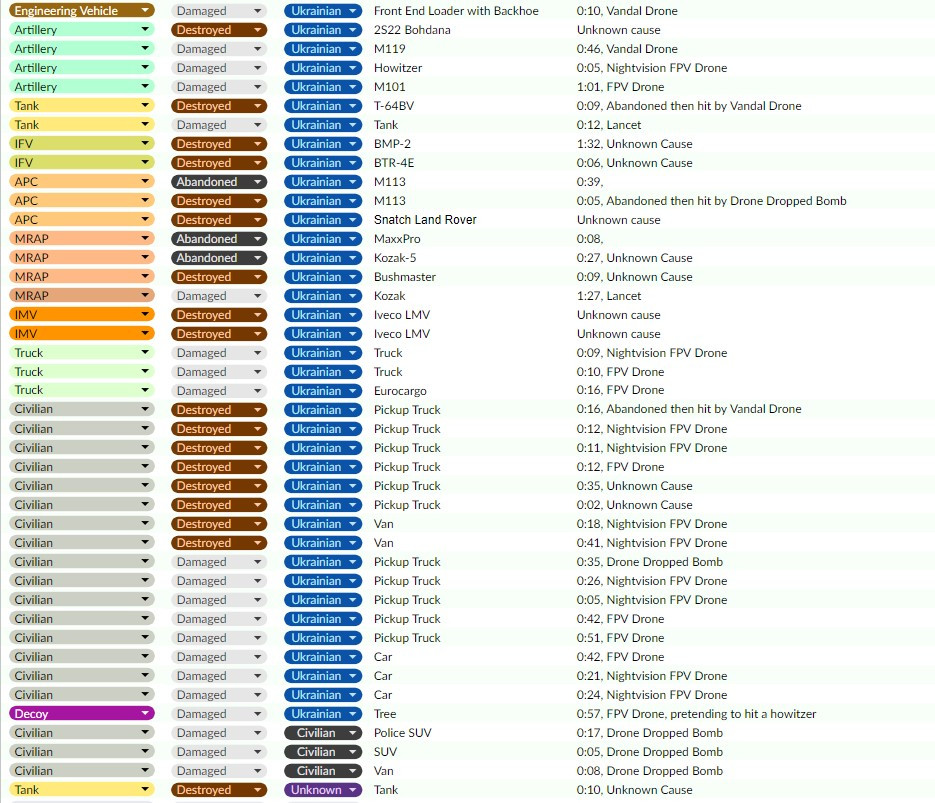Open type dropdown in 2S22 Bohdana row
This screenshot has width=935, height=803.
pyautogui.click(x=82, y=30)
